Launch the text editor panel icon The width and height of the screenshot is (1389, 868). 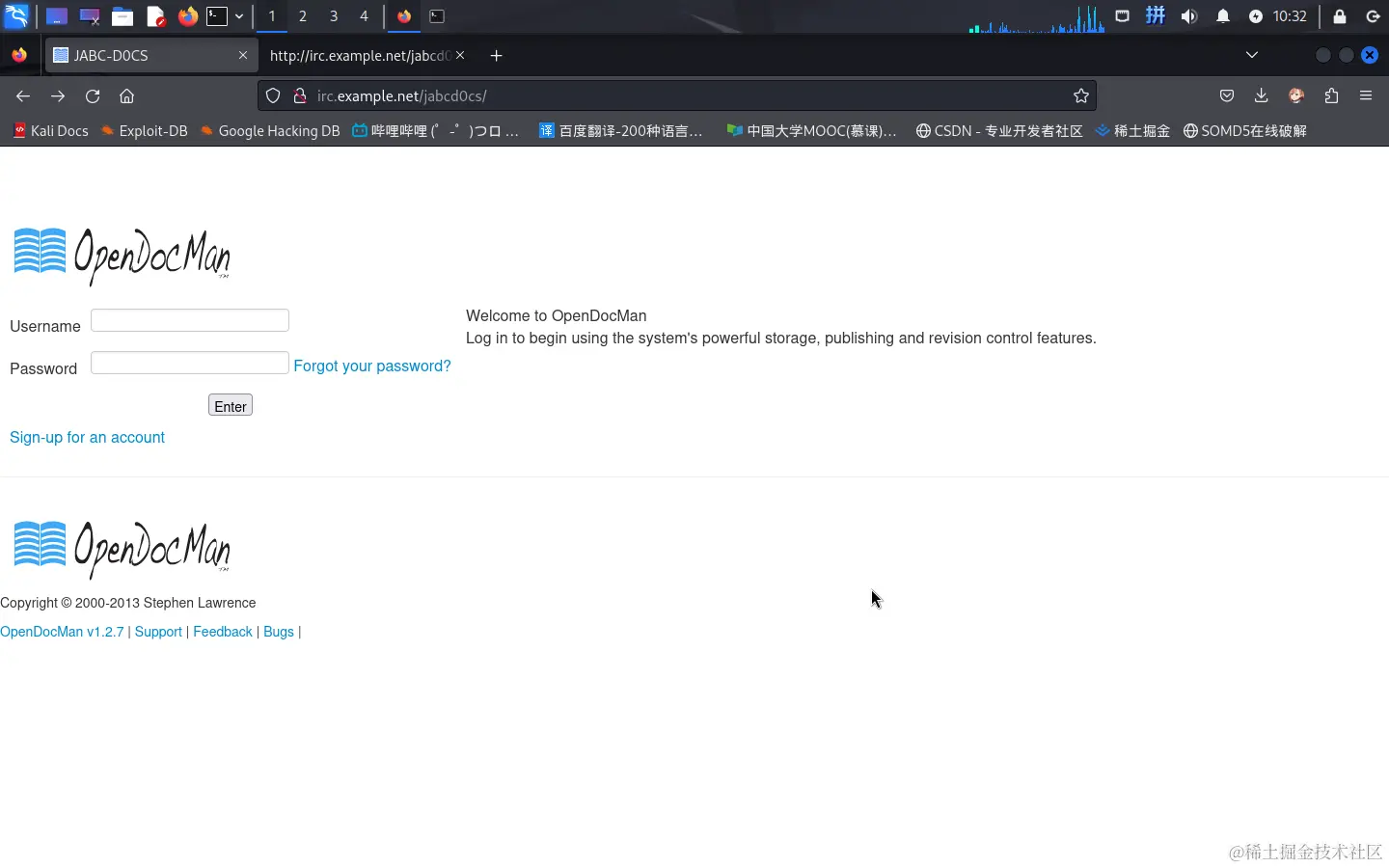pos(155,16)
